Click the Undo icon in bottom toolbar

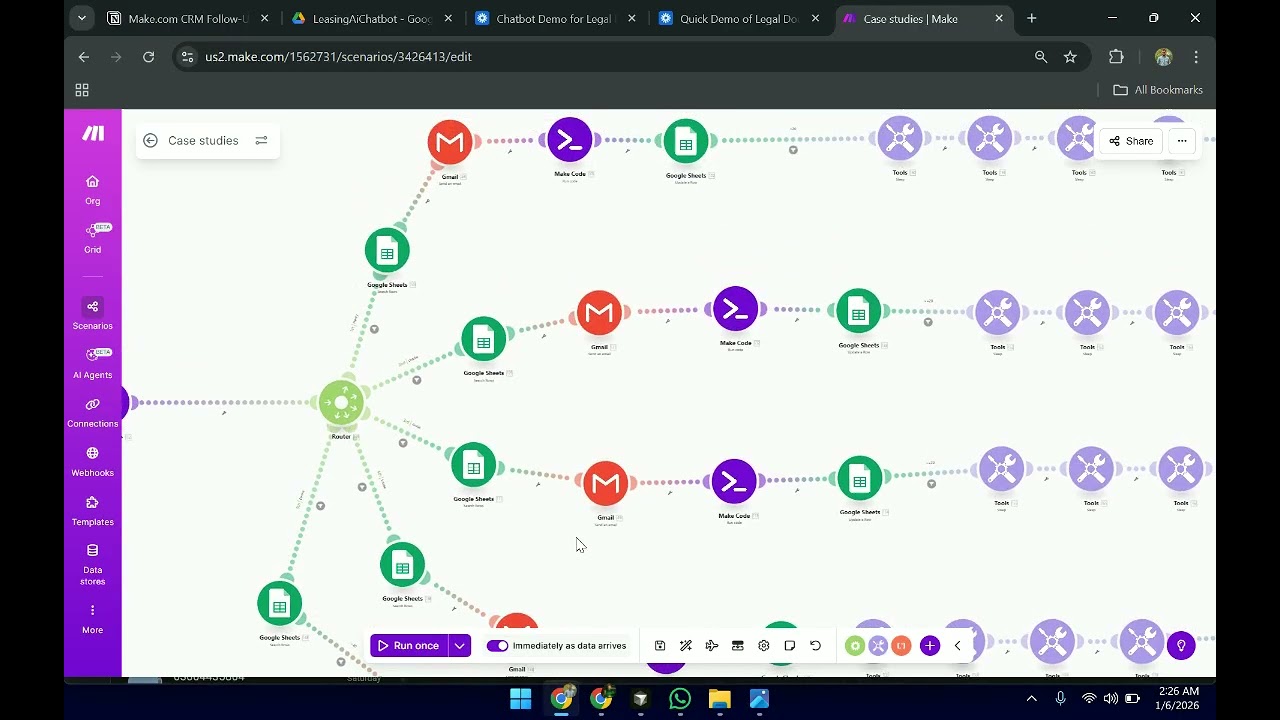click(x=816, y=646)
